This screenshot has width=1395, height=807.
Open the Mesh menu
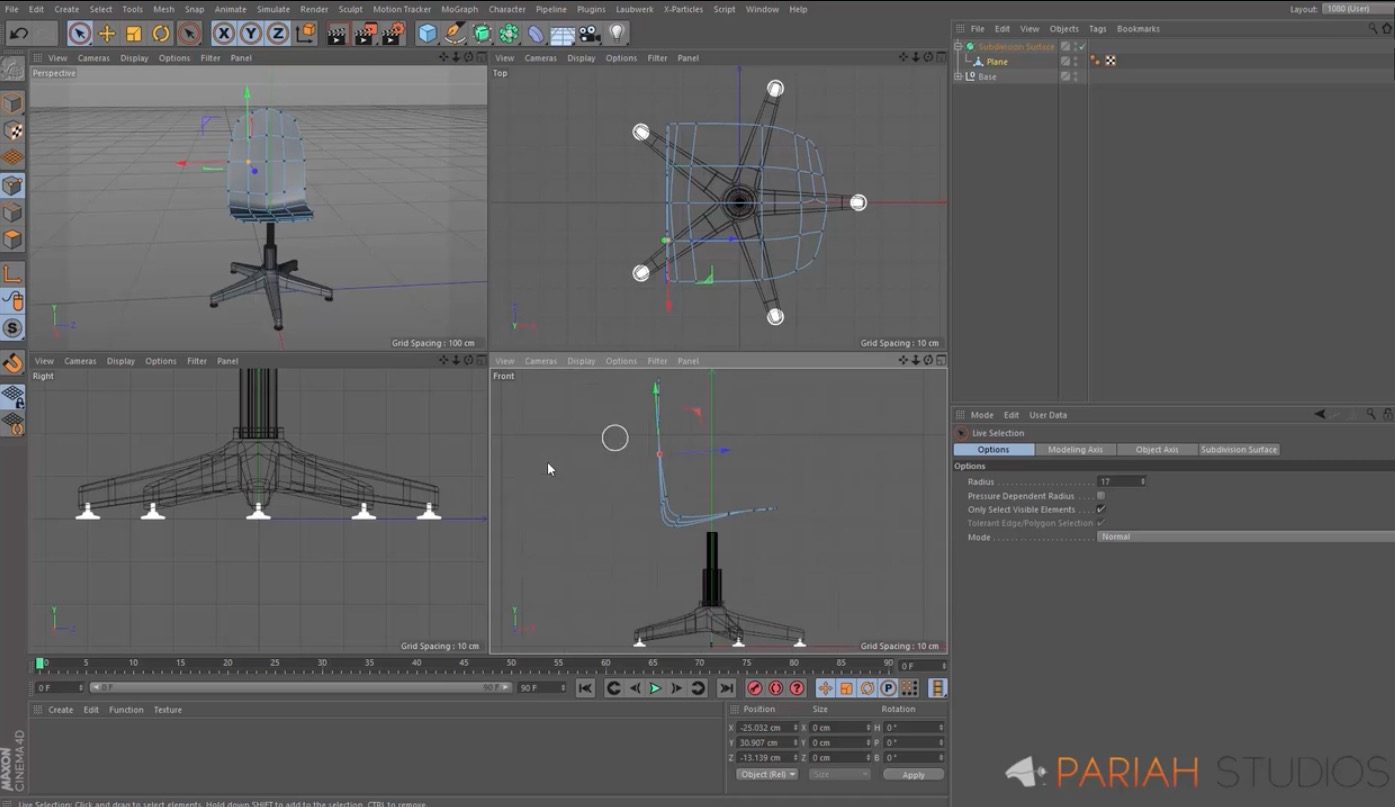tap(163, 9)
